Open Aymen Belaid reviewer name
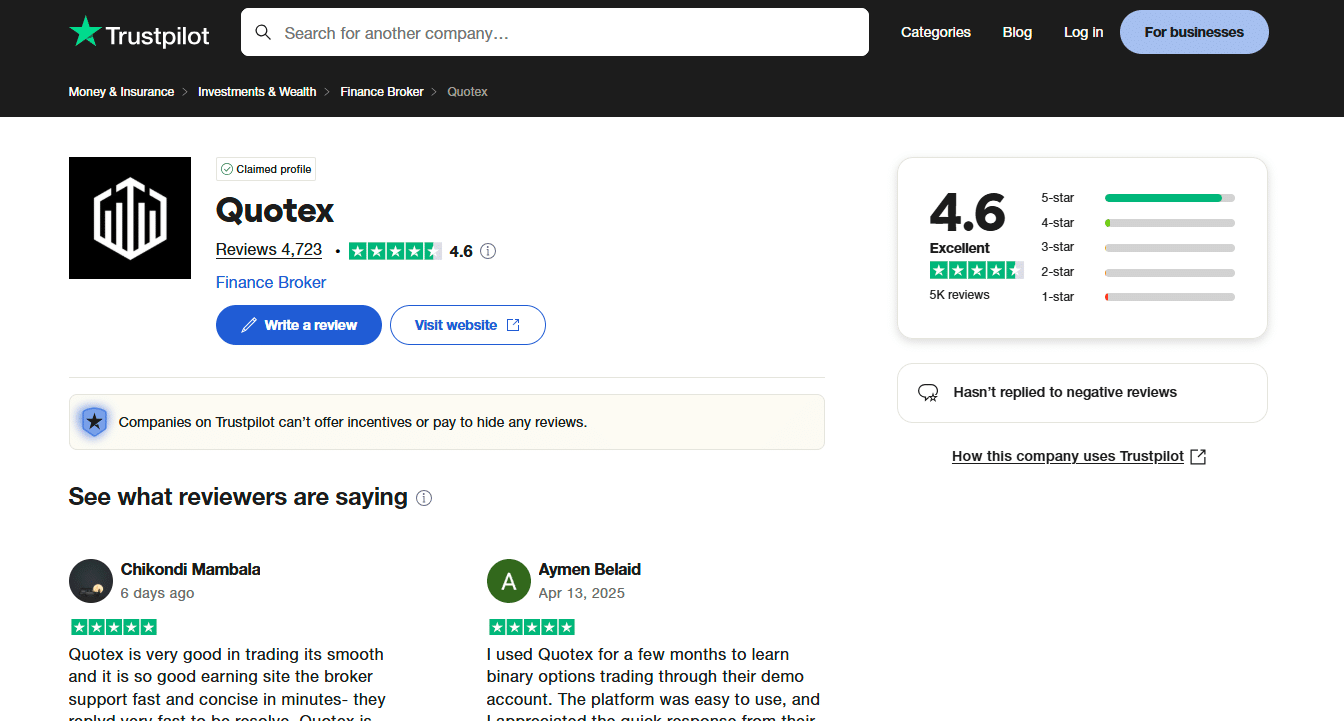1344x721 pixels. tap(589, 569)
